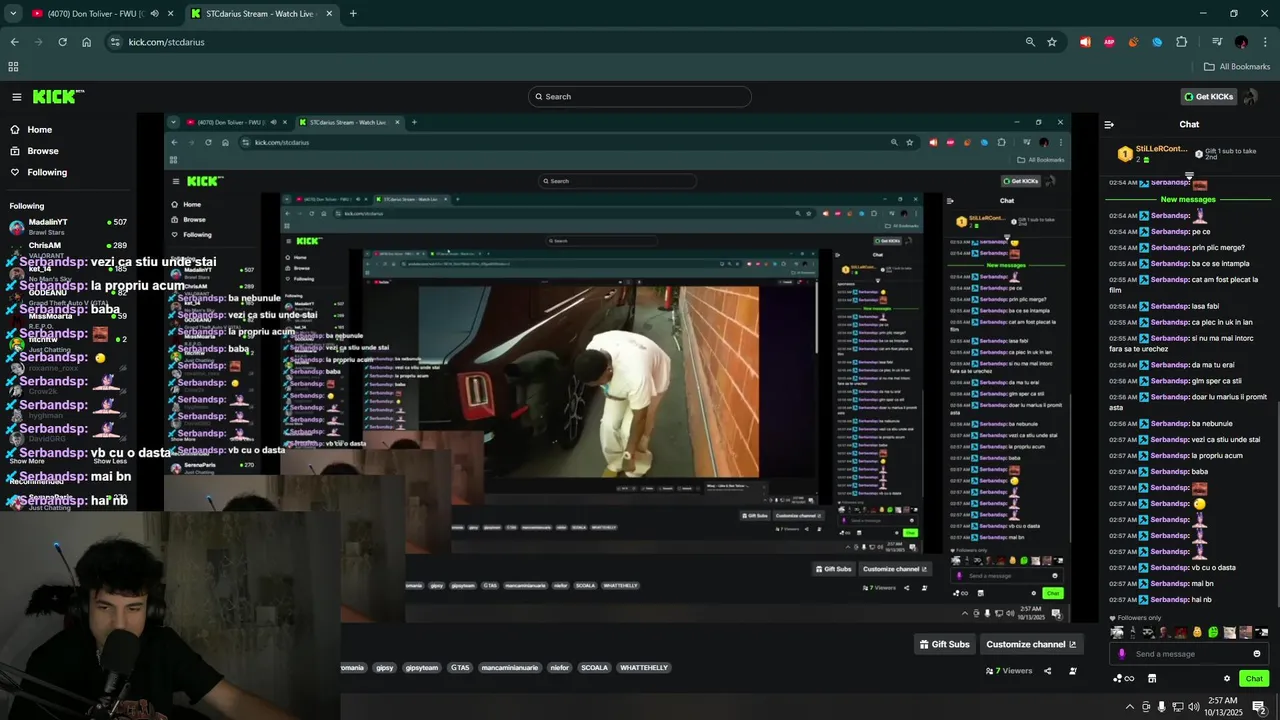This screenshot has height=720, width=1280.
Task: Click WHATTEHELLY stream tag
Action: point(643,668)
